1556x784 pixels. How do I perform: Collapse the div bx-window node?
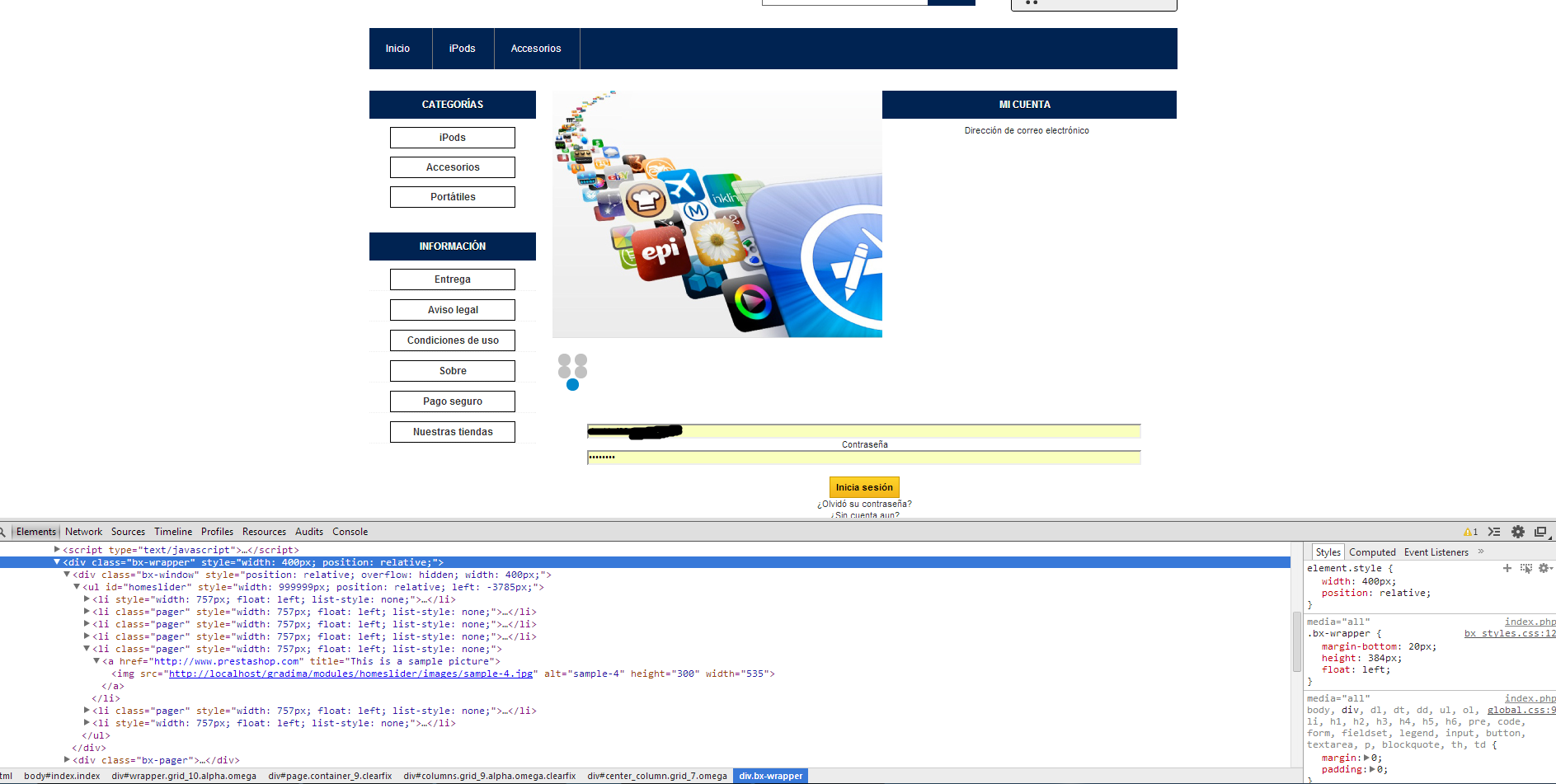pyautogui.click(x=67, y=575)
